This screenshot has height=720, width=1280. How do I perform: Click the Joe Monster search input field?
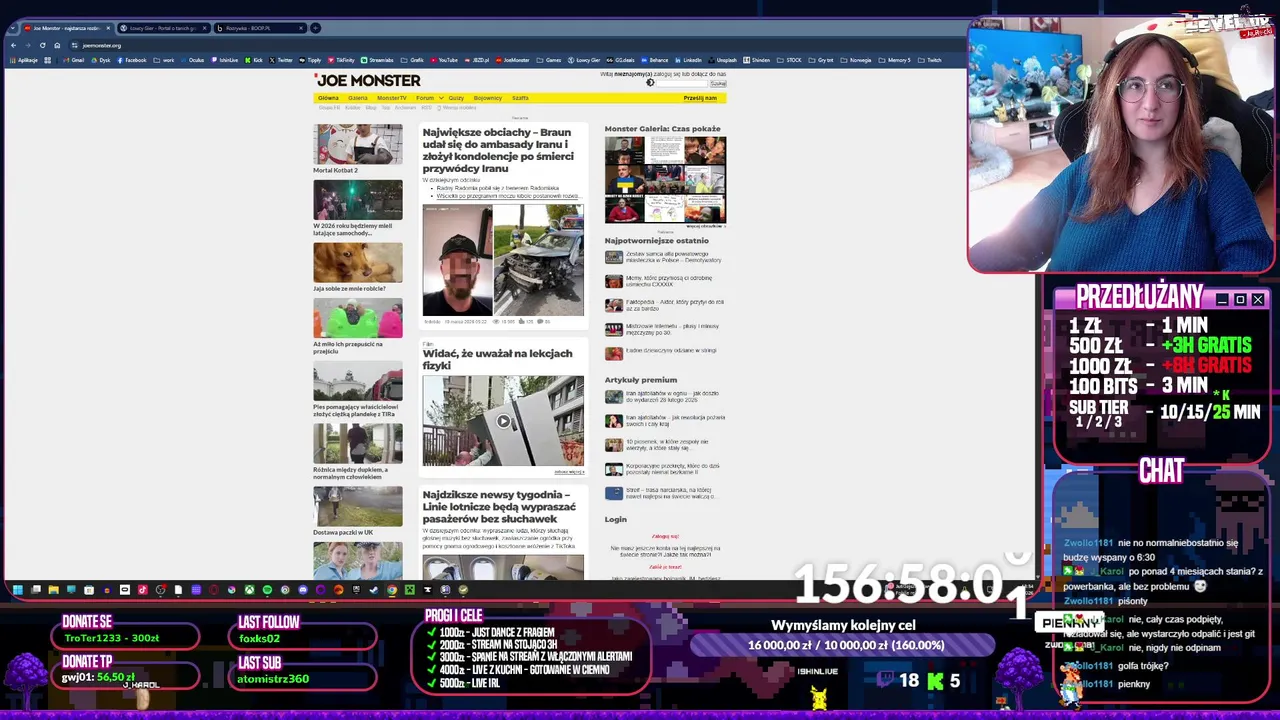[x=682, y=83]
